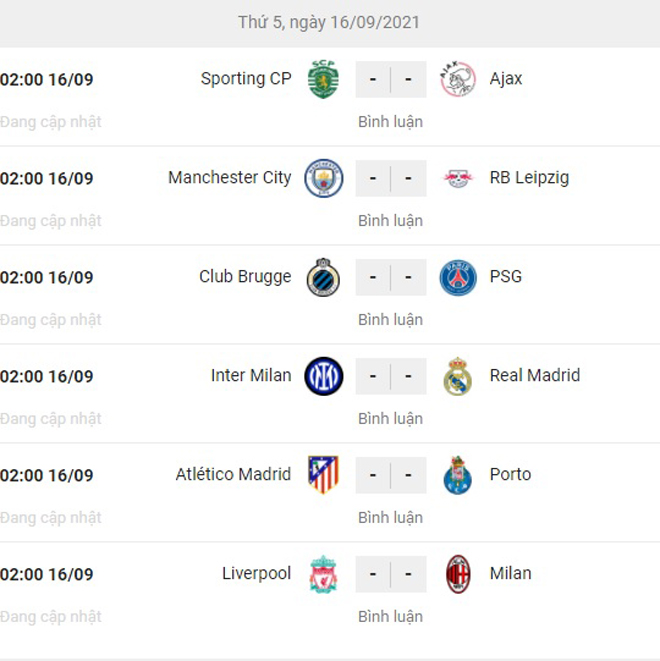Click the Manchester City crest
The image size is (660, 661).
click(x=323, y=178)
